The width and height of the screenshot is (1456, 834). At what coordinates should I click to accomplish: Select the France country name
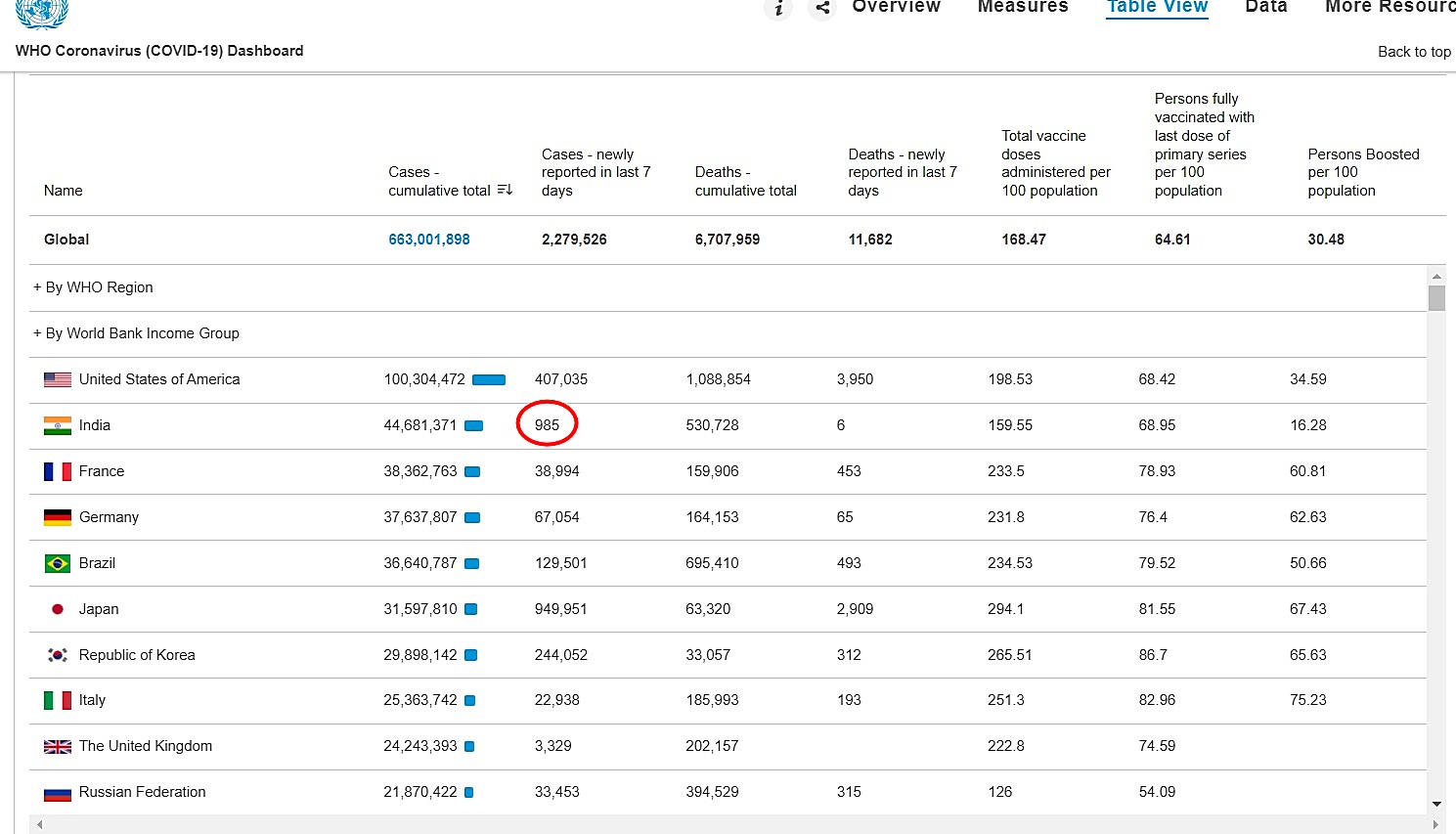click(102, 471)
